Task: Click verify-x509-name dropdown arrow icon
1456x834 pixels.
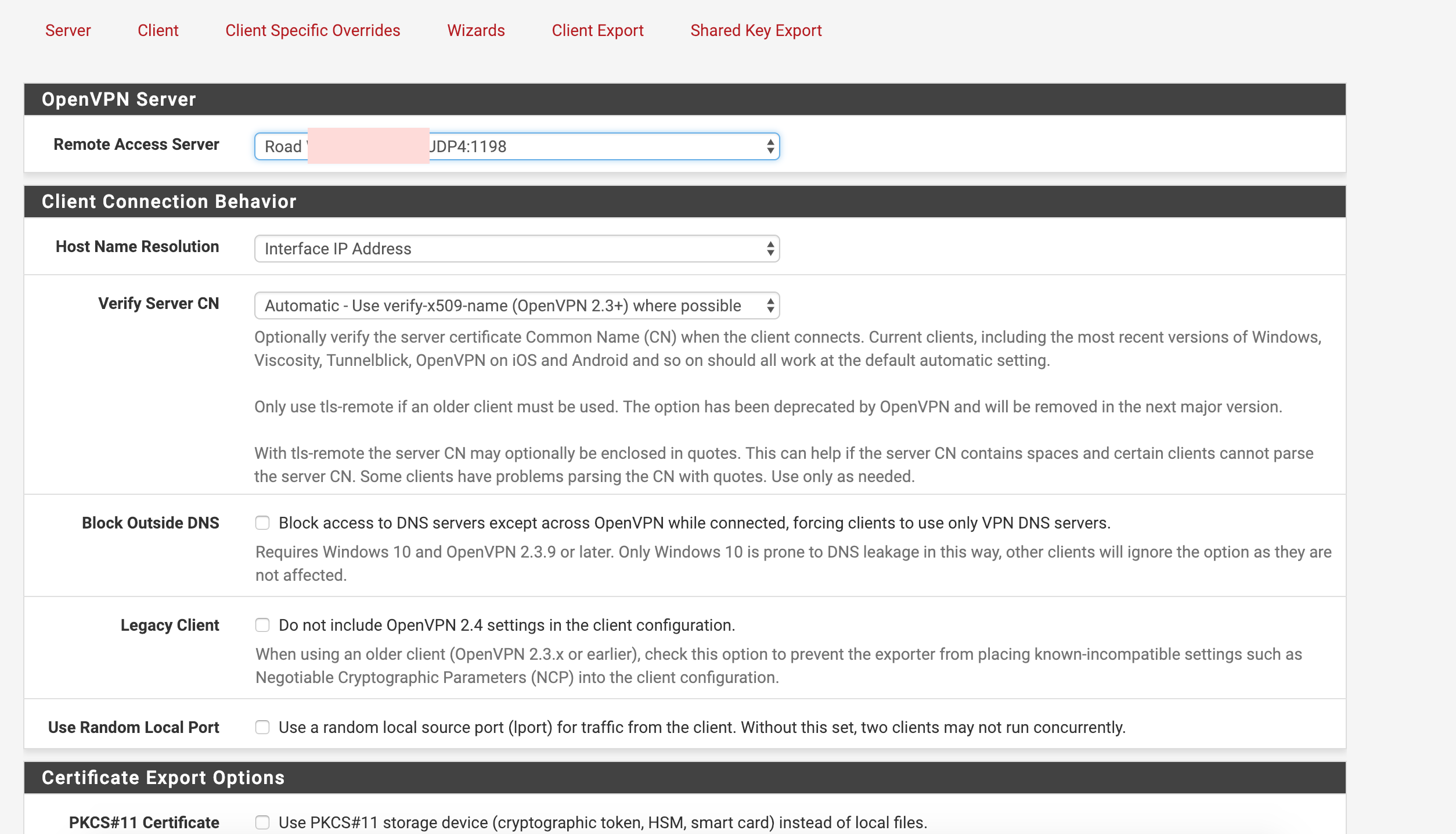Action: [x=770, y=305]
